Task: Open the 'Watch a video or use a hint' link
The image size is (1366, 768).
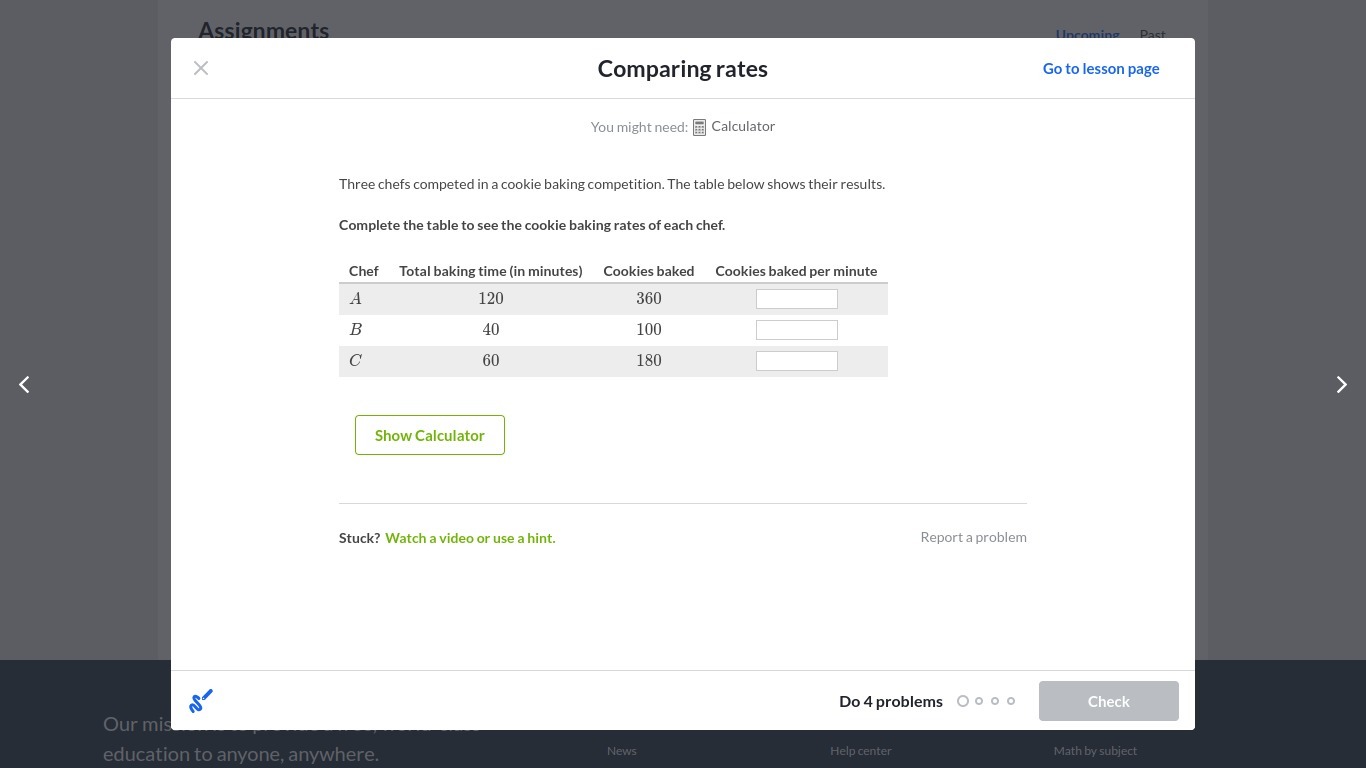Action: click(x=470, y=538)
